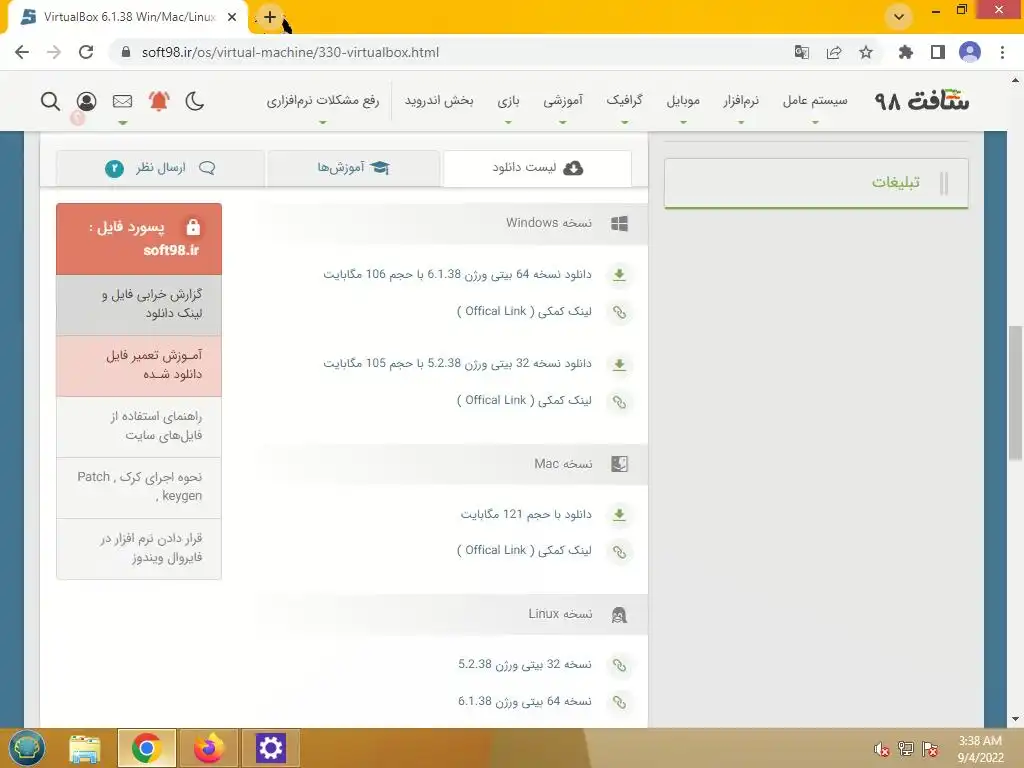Click the Windows logo section icon

[619, 224]
